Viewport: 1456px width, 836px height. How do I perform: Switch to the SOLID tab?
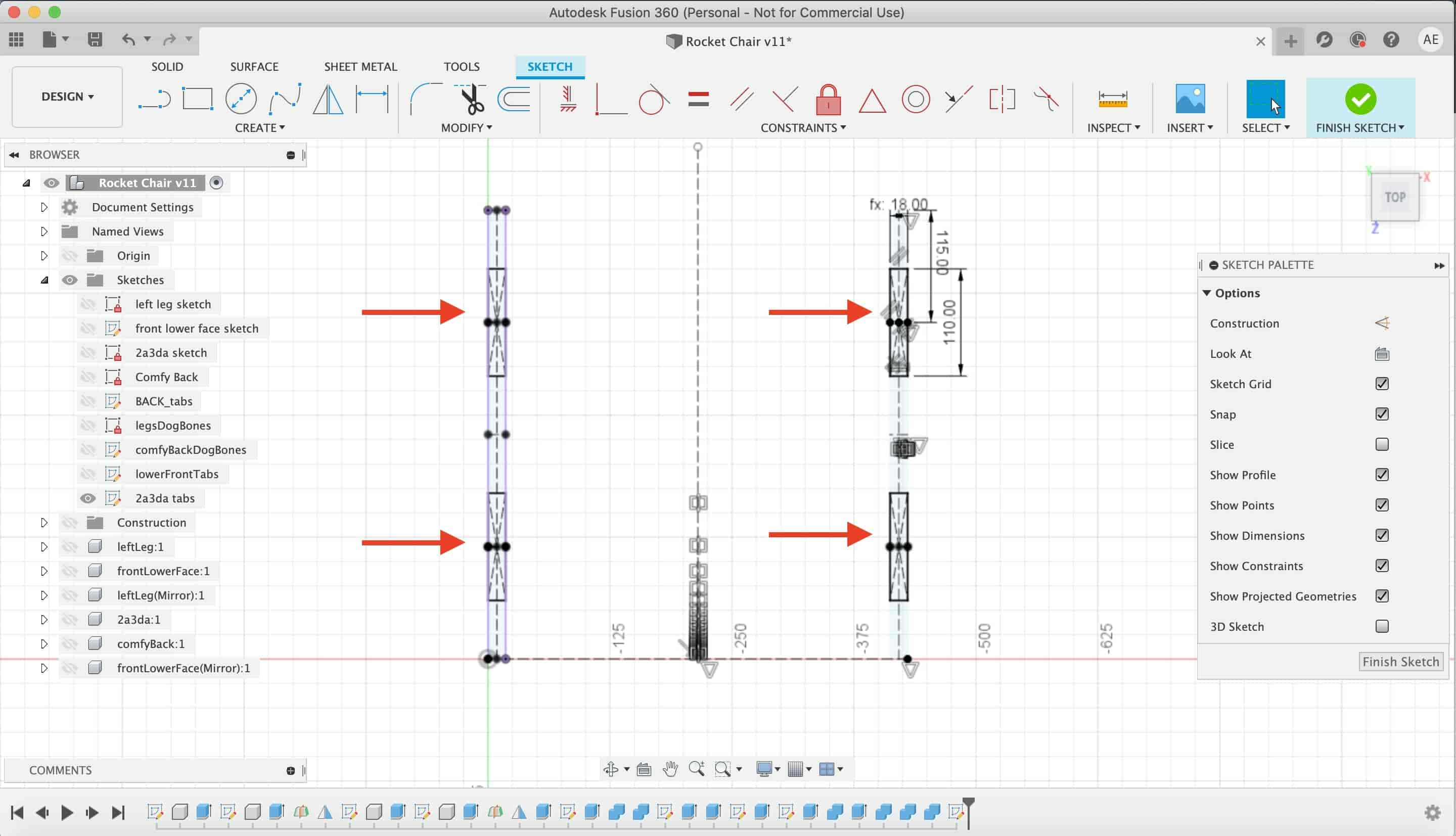[166, 66]
